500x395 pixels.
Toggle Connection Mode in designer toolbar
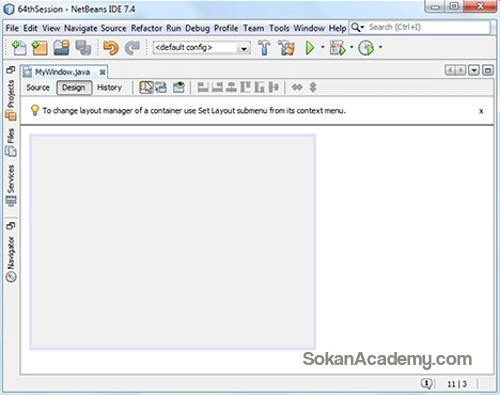click(x=161, y=87)
